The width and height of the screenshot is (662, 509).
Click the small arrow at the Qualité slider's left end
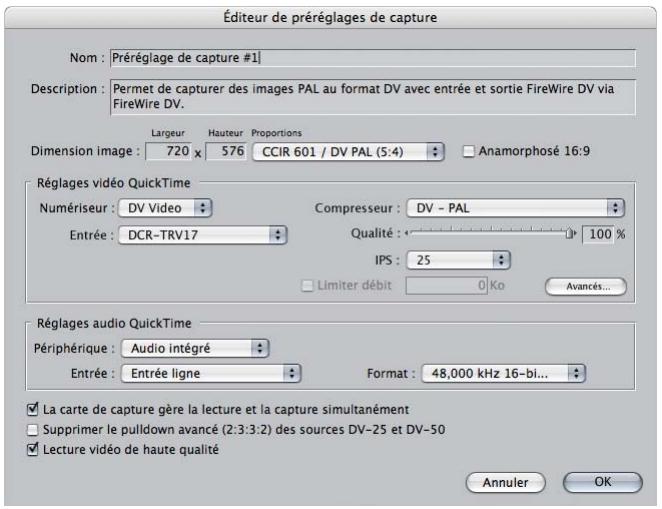tap(407, 233)
